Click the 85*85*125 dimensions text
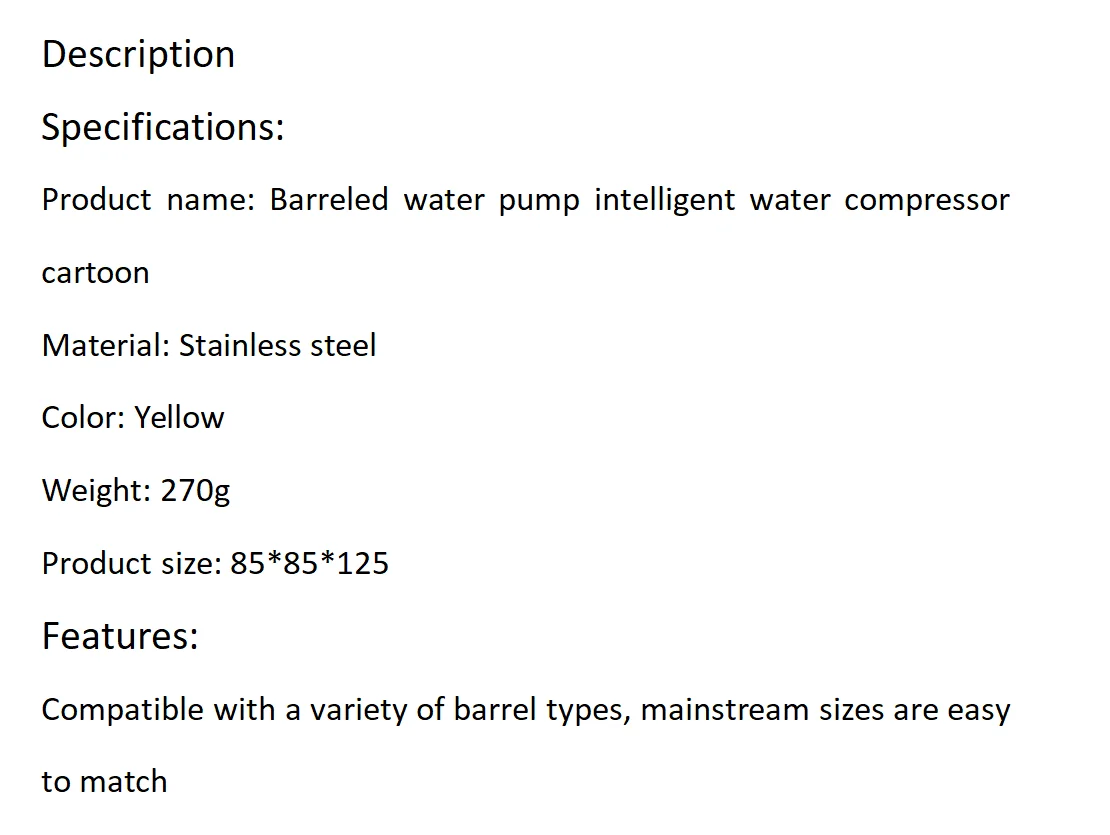Image resolution: width=1110 pixels, height=835 pixels. click(309, 564)
